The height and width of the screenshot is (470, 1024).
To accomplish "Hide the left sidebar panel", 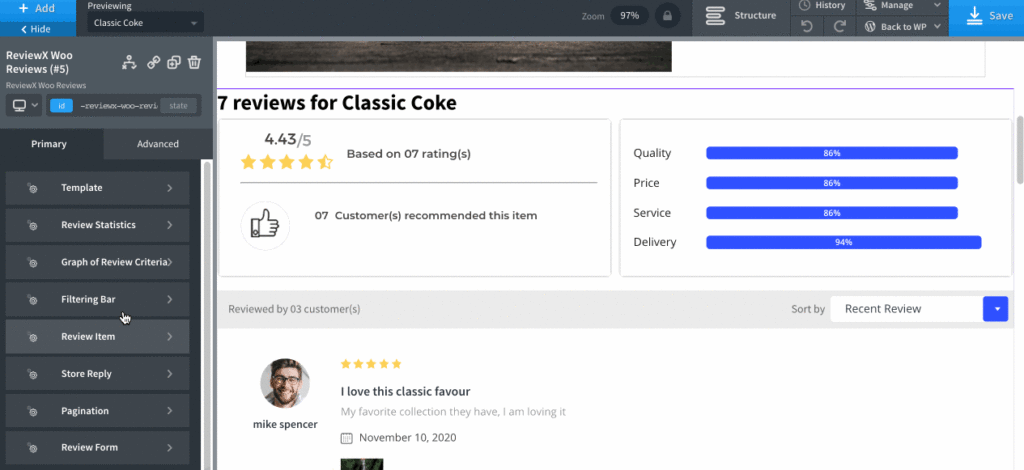I will point(37,29).
